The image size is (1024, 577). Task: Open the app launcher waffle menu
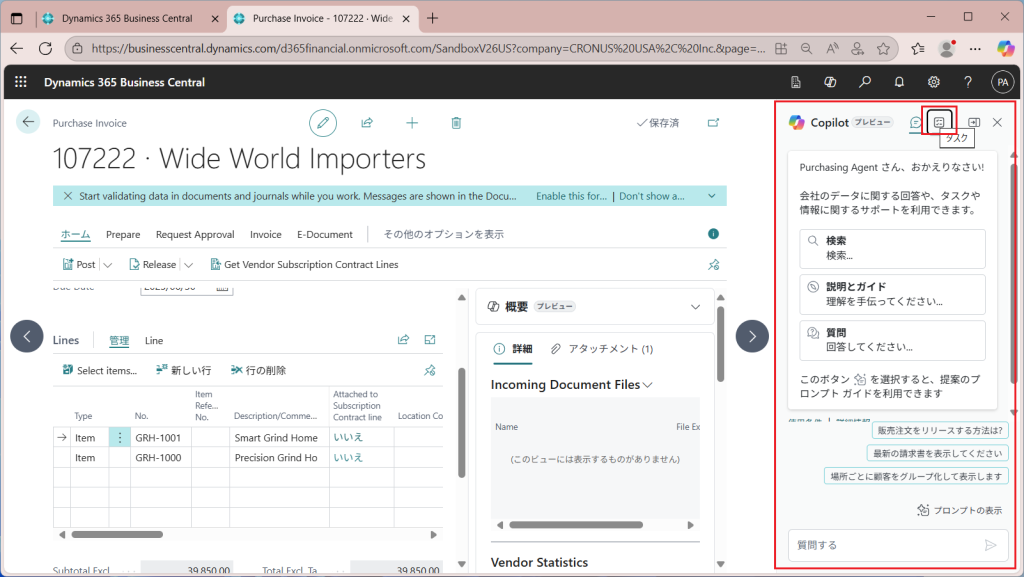21,82
